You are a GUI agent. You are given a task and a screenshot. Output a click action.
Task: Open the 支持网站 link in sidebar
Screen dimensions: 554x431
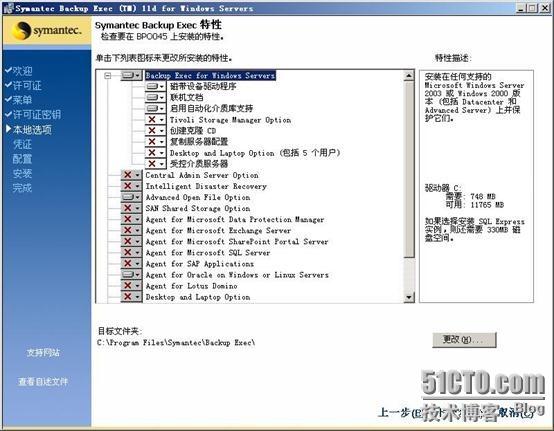tap(43, 353)
